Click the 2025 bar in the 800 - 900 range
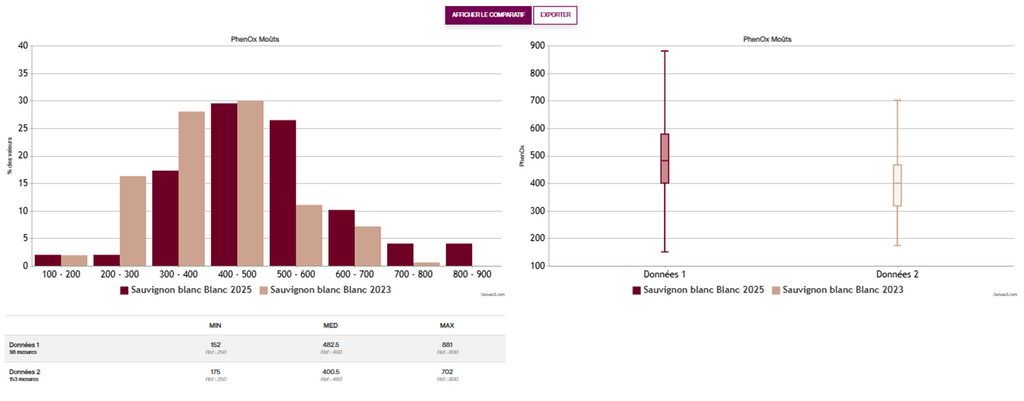The image size is (1024, 401). (x=458, y=254)
